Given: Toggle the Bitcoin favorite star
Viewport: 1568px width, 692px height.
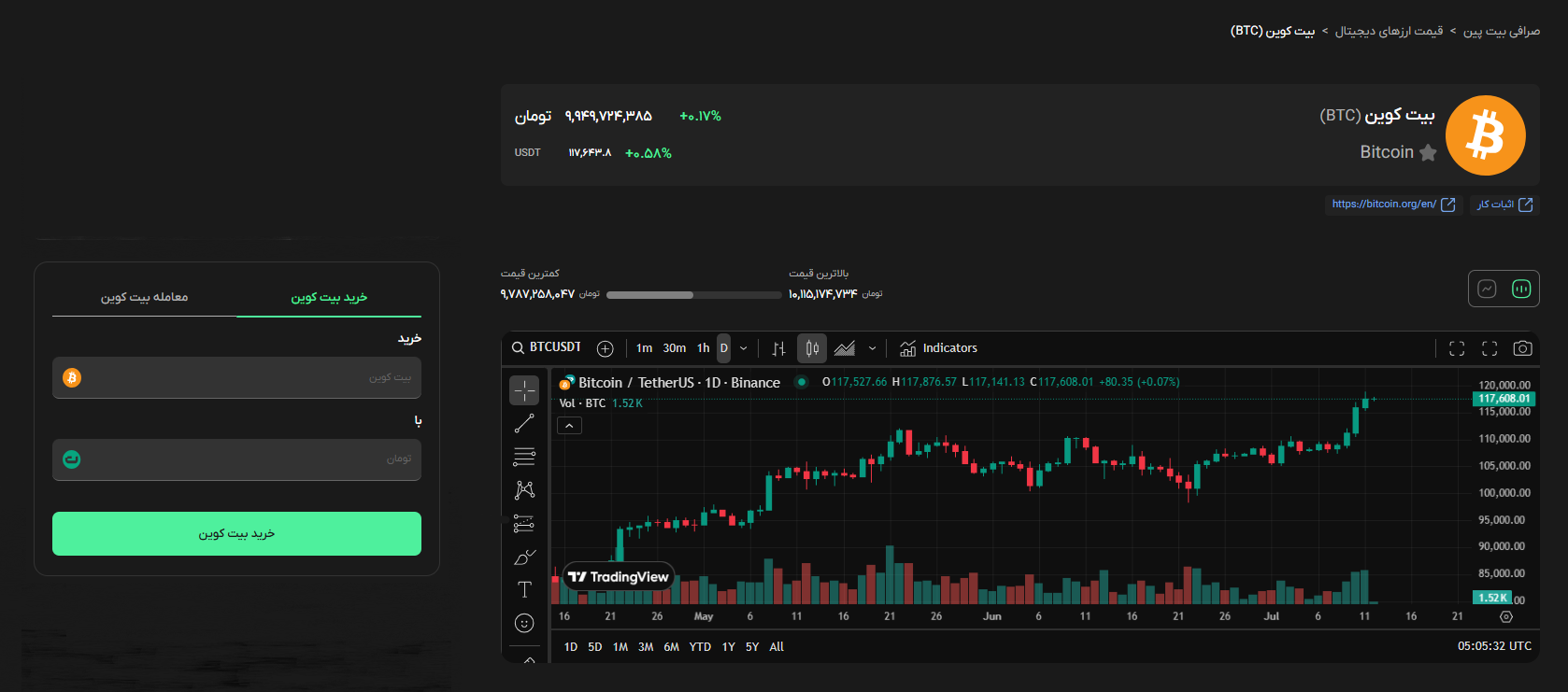Looking at the screenshot, I should point(1428,153).
